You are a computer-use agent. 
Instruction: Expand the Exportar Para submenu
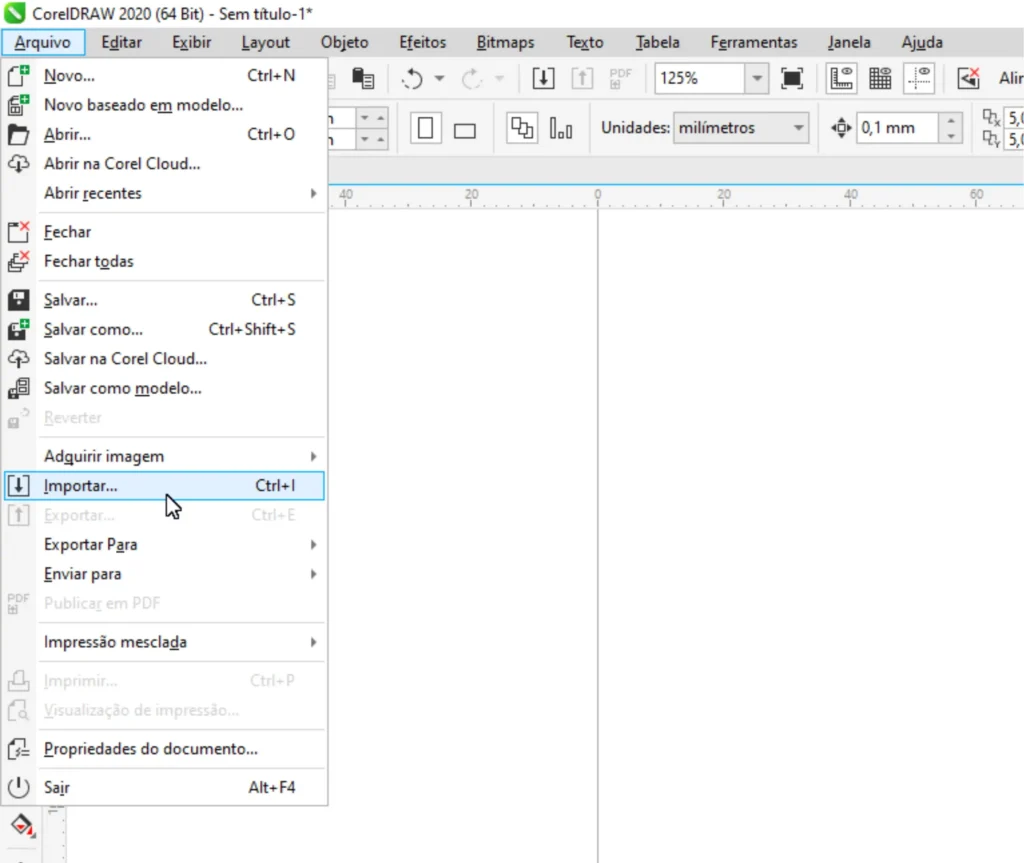tap(163, 545)
